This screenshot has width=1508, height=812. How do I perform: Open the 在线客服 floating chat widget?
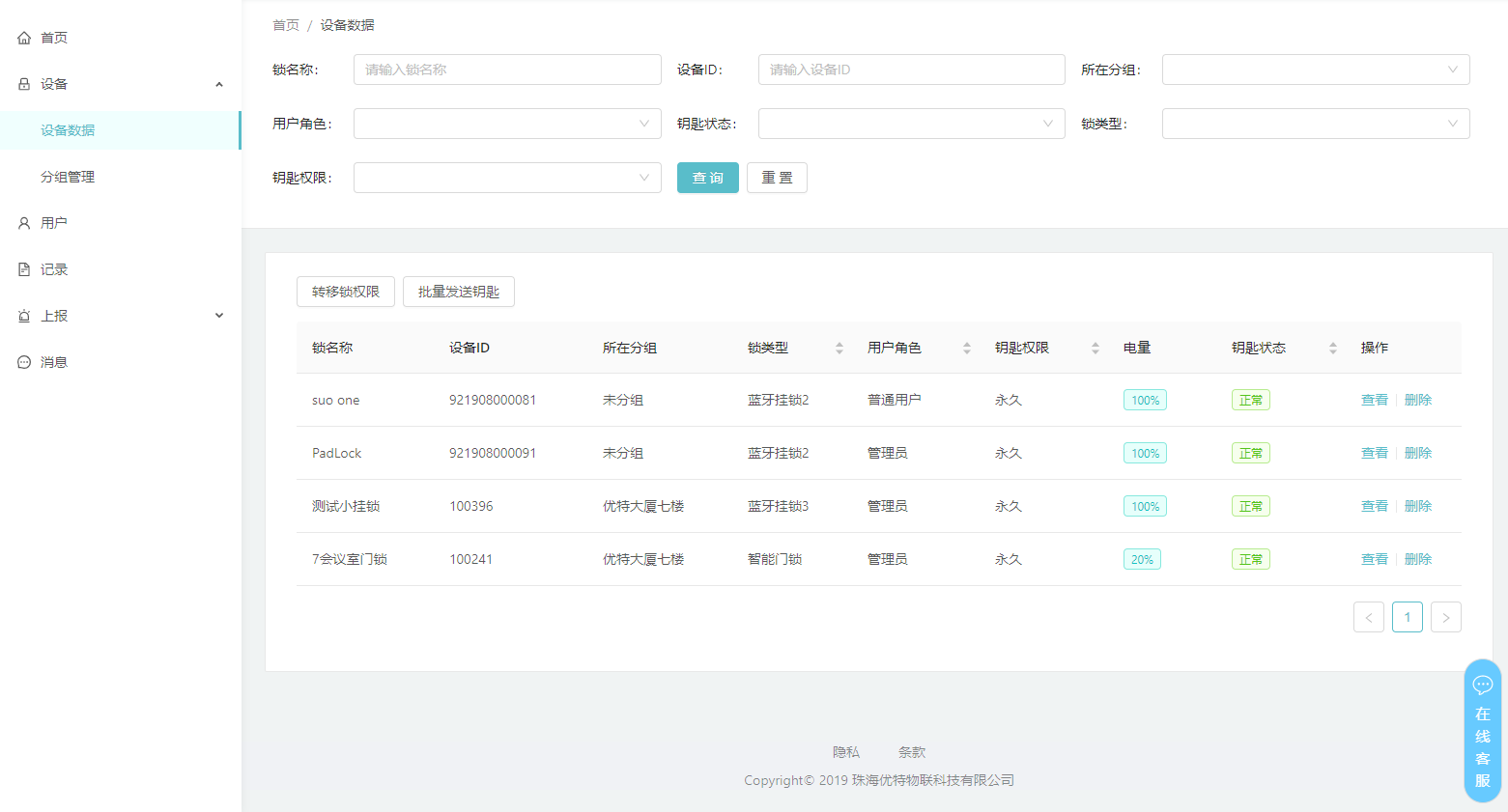pyautogui.click(x=1482, y=731)
